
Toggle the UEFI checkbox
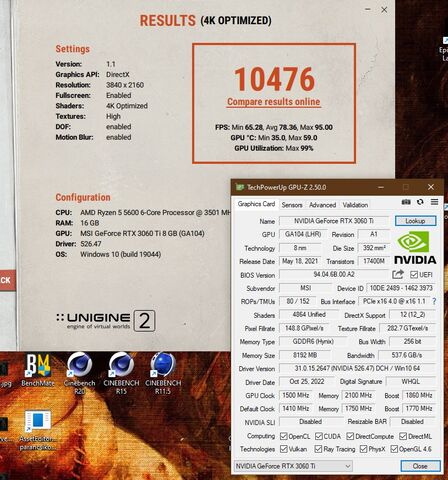tap(414, 275)
